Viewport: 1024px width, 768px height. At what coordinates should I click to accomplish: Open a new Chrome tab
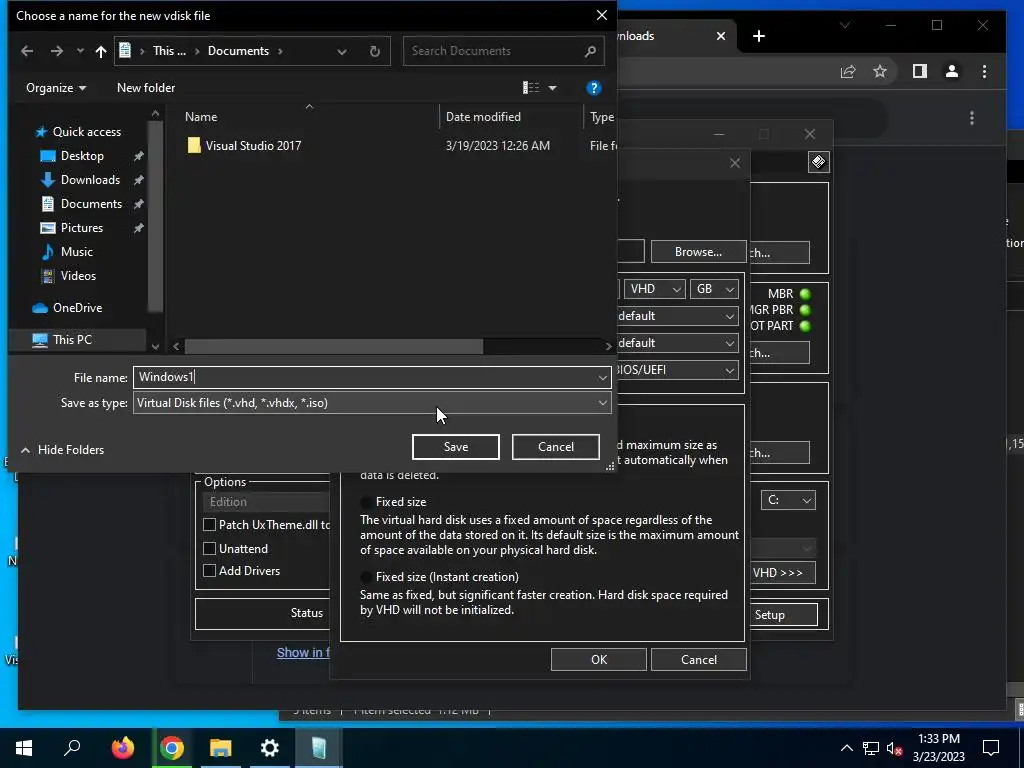click(x=758, y=37)
